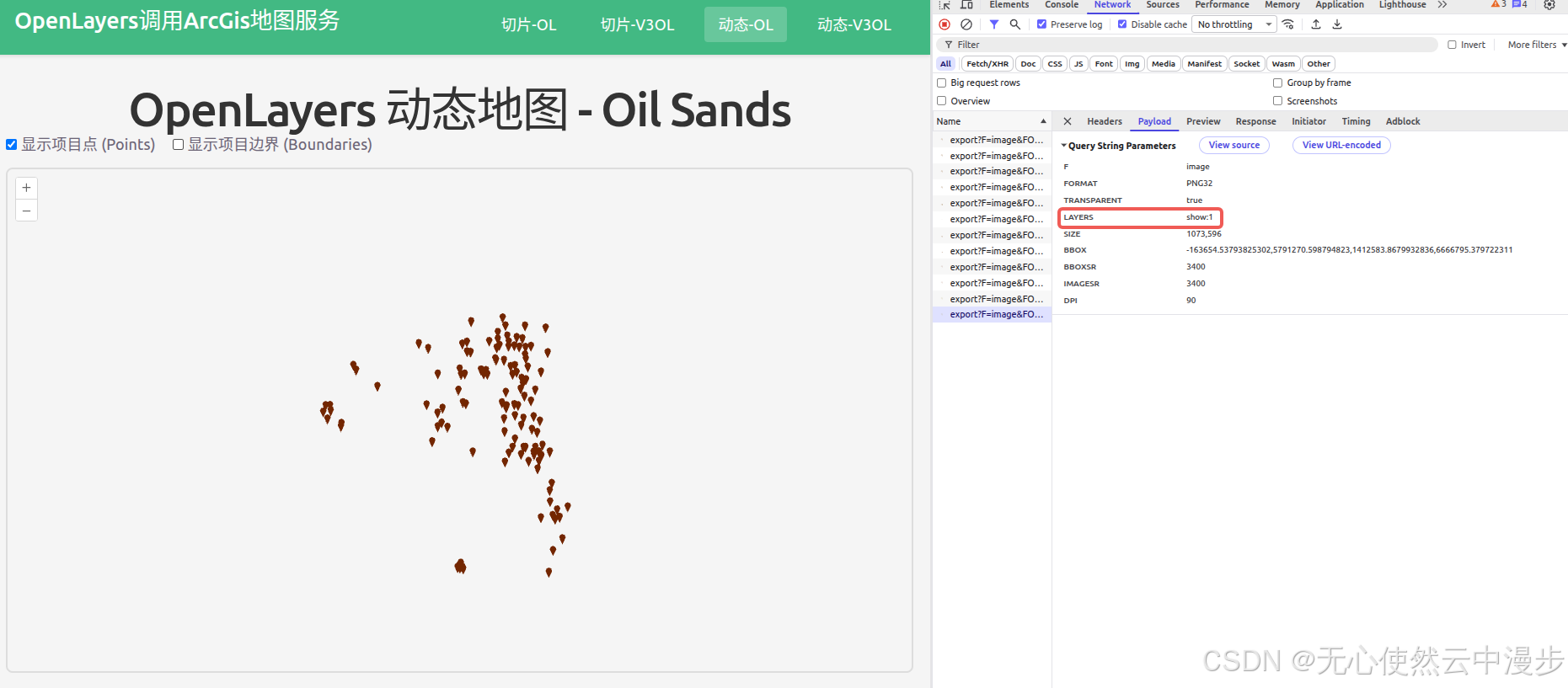Open 切片-V3OL navigation link
Viewport: 1568px width, 688px height.
638,24
